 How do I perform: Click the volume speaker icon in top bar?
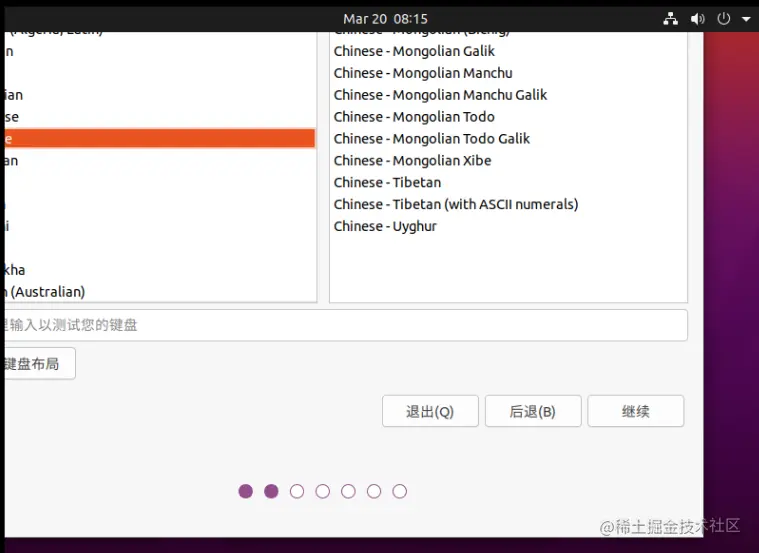697,19
